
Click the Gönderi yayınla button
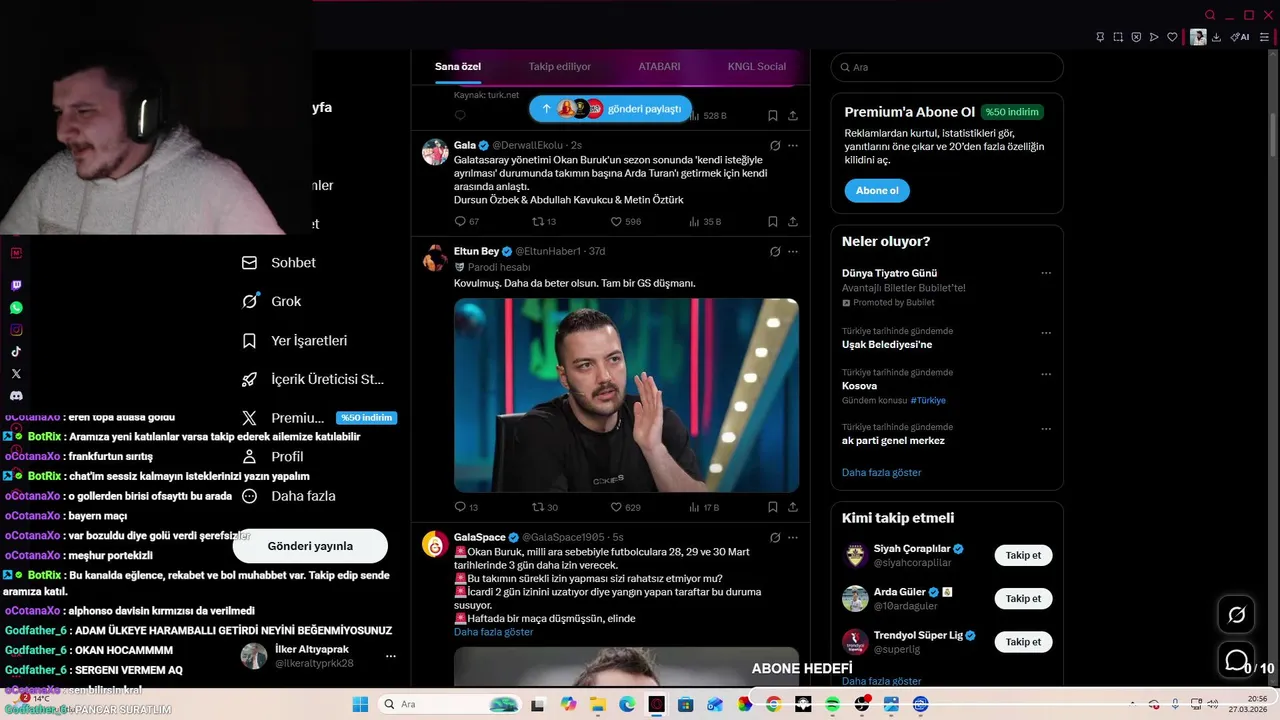[x=310, y=546]
